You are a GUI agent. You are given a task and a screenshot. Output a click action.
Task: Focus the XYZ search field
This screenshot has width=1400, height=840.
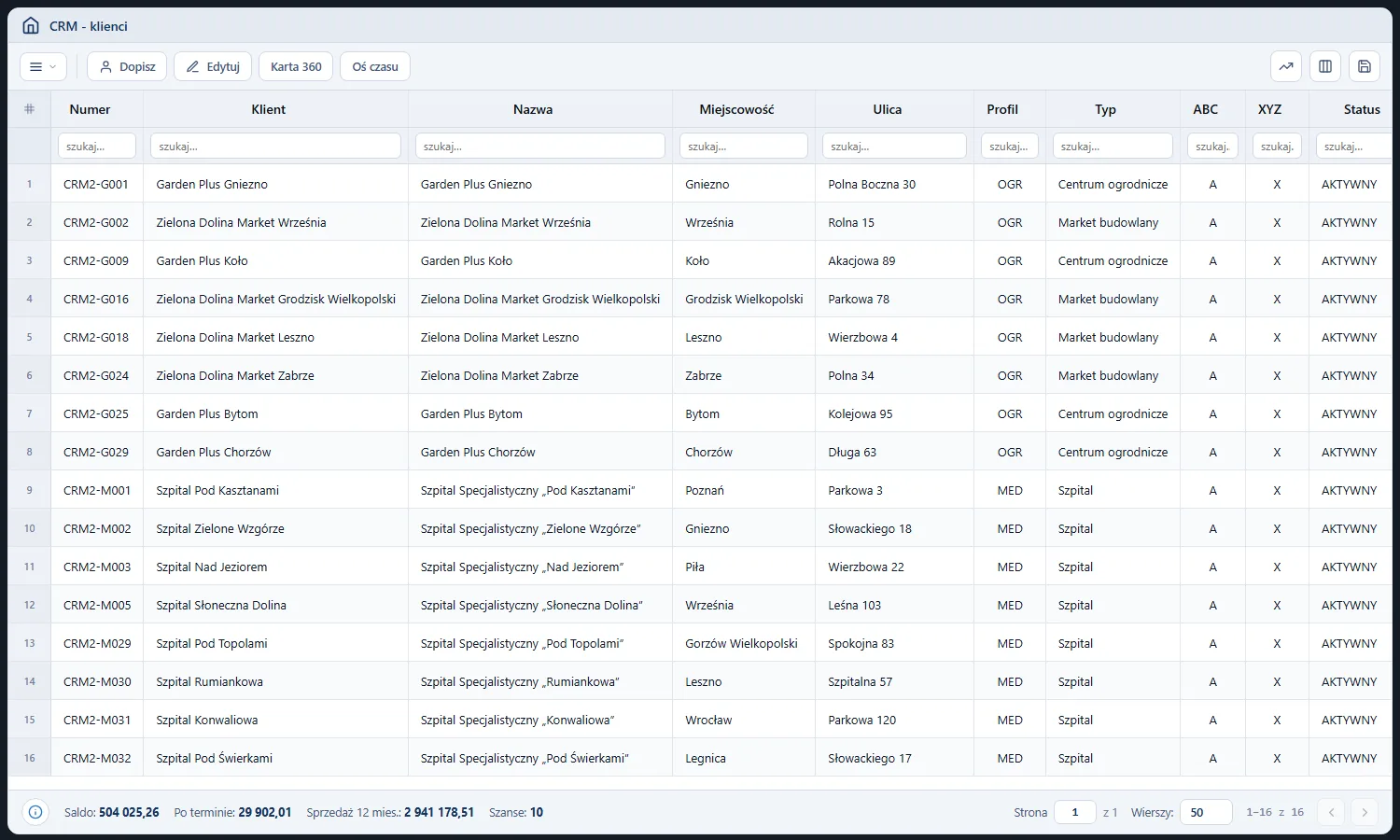click(1277, 147)
